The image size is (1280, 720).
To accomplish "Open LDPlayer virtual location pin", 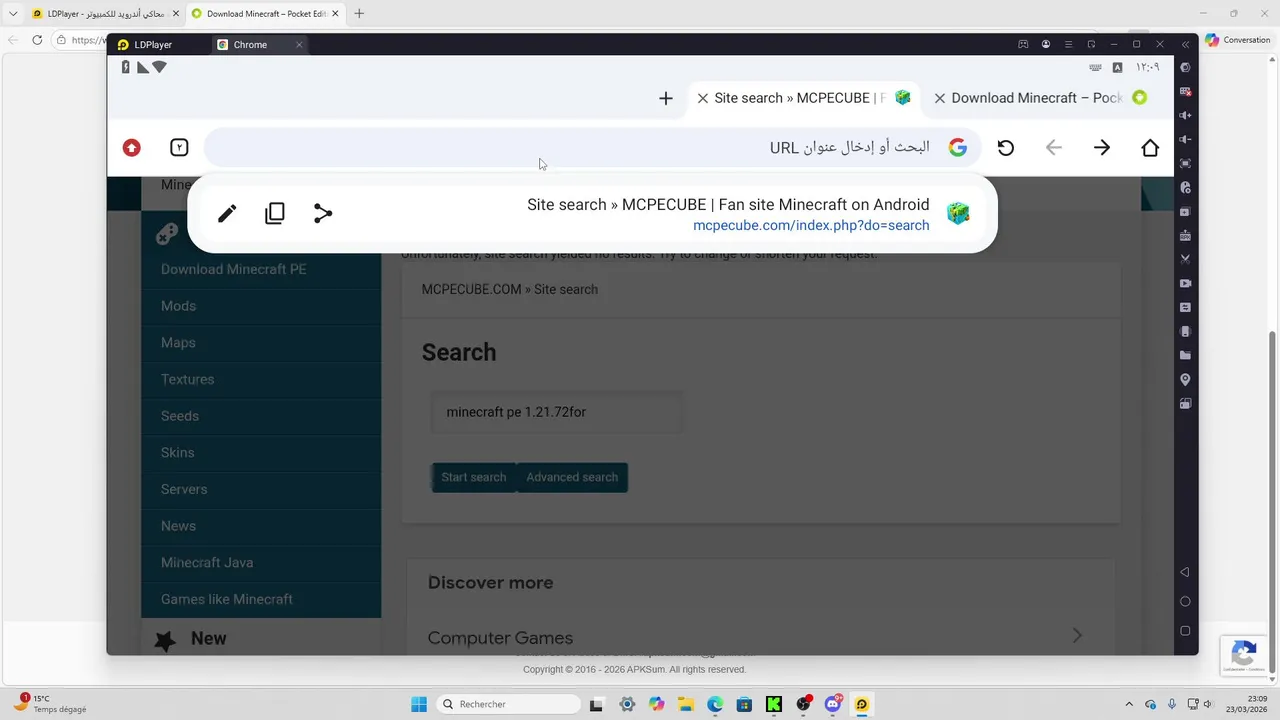I will click(x=1185, y=380).
